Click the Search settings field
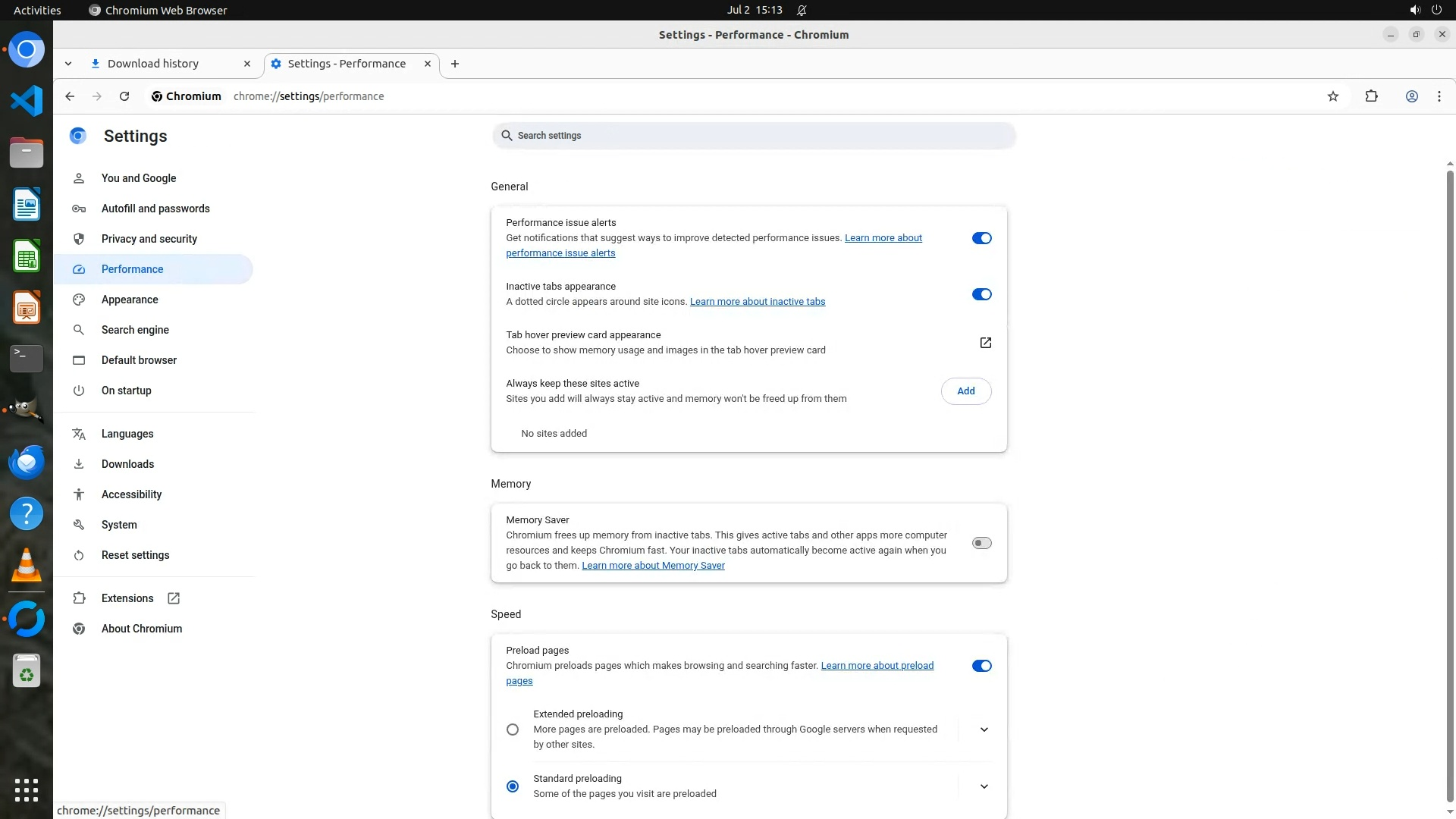This screenshot has width=1456, height=819. [x=753, y=136]
